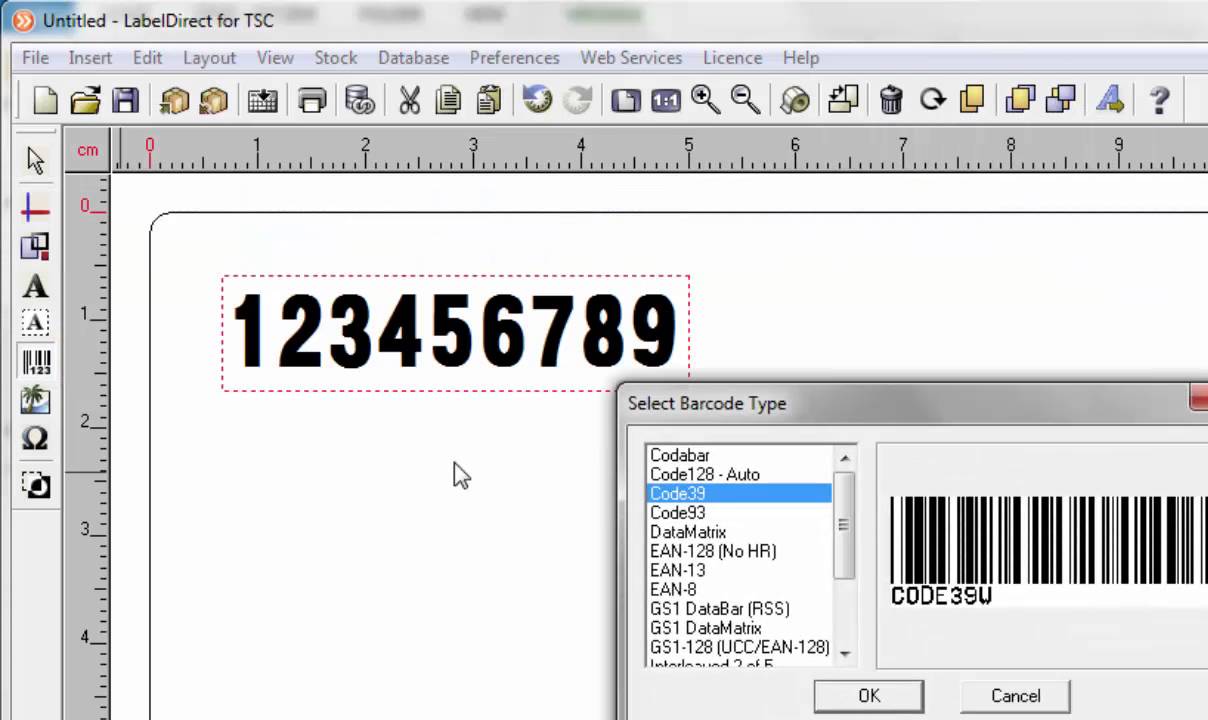Screen dimensions: 1208x720
Task: Undo the last action
Action: [x=538, y=100]
